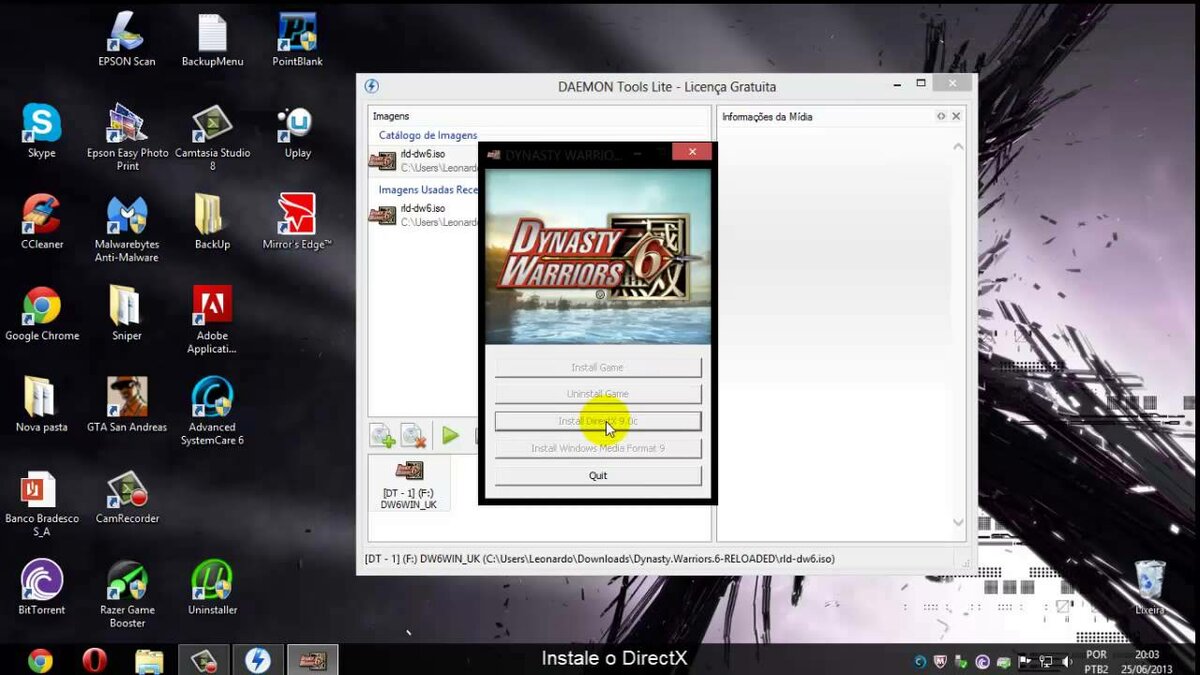Click the Catálogo de Imagens heading
Viewport: 1200px width, 675px height.
tap(428, 135)
